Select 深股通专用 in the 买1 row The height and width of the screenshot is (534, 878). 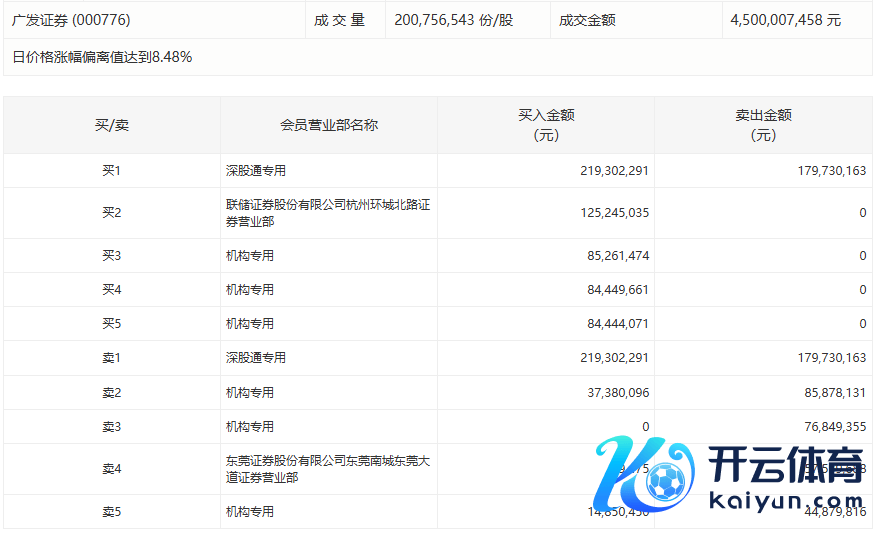pos(256,171)
